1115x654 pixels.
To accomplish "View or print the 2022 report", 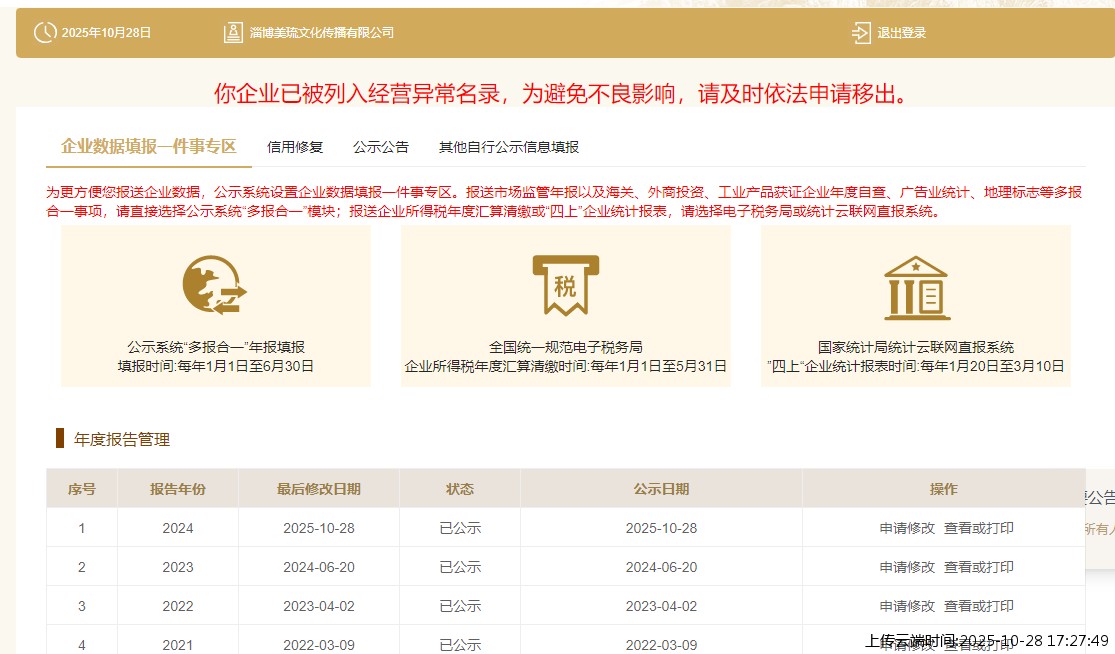I will 978,606.
